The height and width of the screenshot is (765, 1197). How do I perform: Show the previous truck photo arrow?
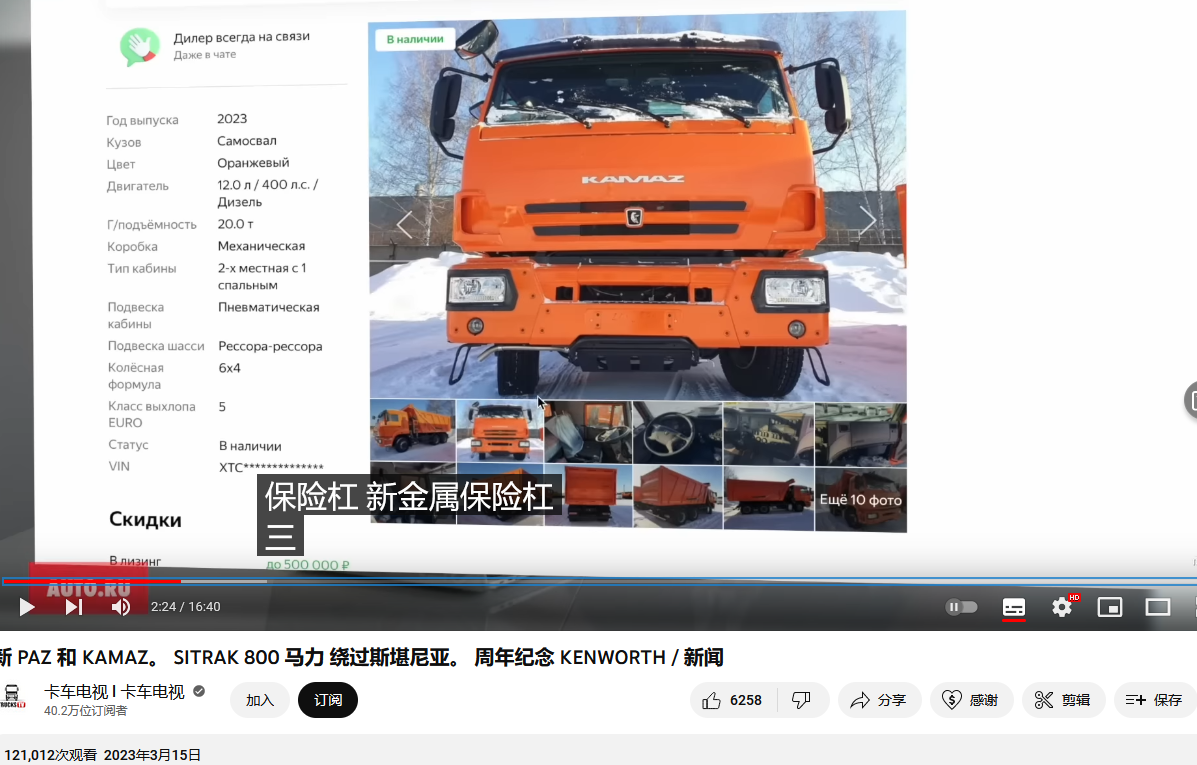coord(405,224)
